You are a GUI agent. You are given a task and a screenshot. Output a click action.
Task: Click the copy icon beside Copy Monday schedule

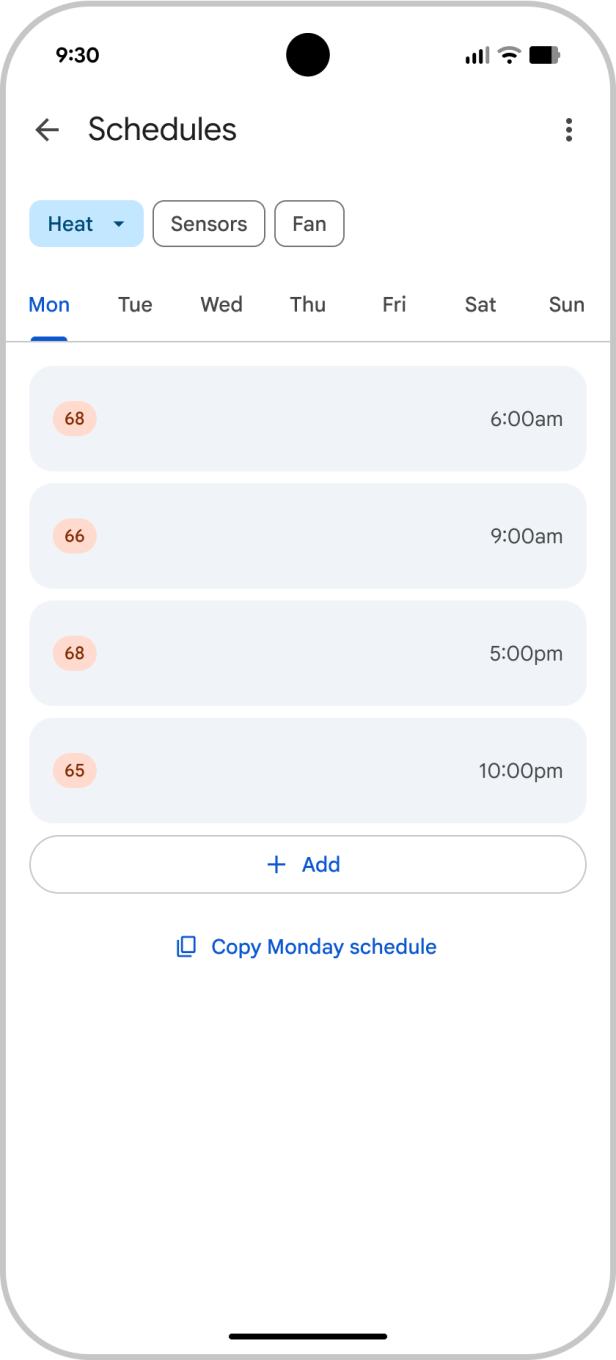coord(185,946)
